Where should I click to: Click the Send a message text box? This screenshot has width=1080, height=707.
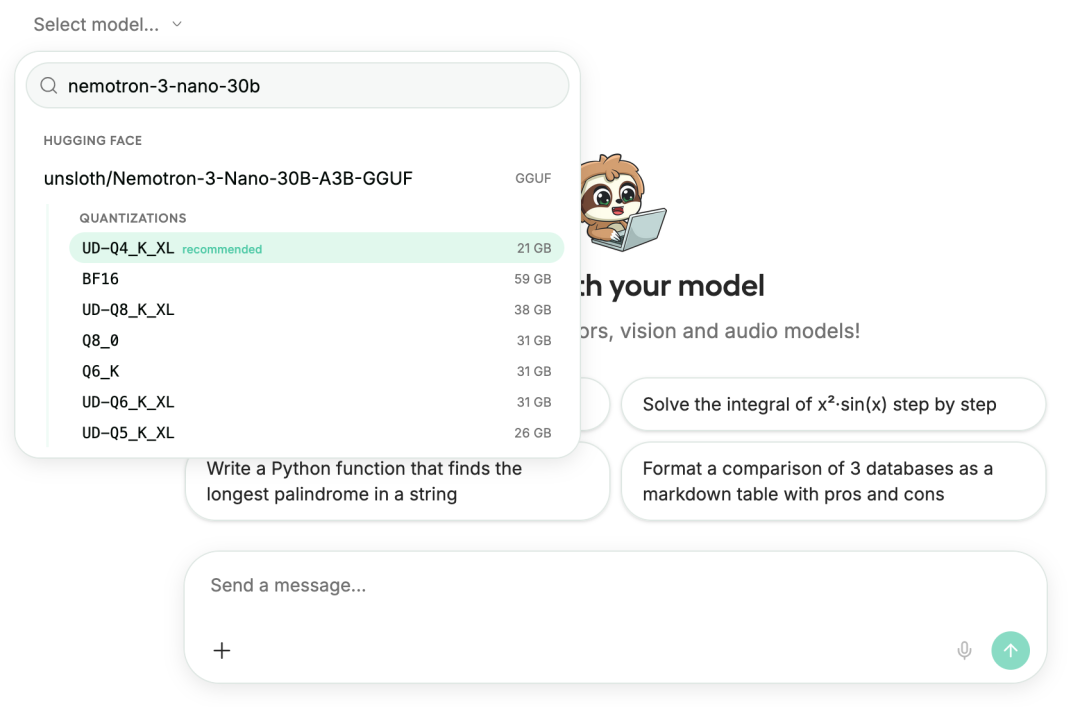coord(615,585)
